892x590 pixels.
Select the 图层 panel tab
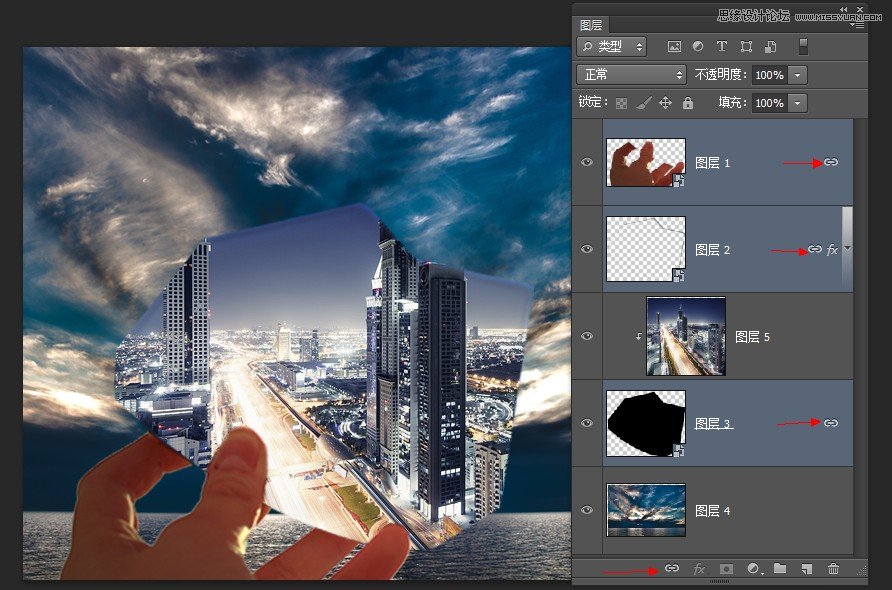[590, 25]
